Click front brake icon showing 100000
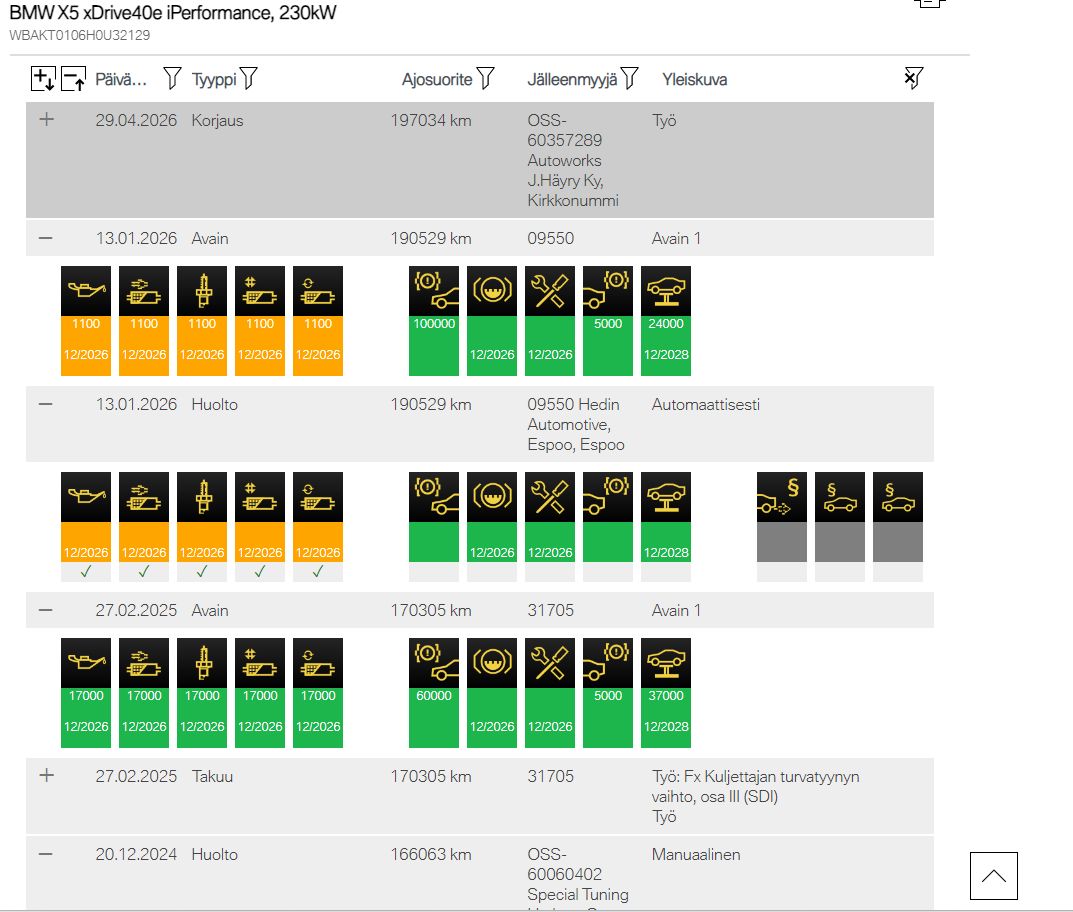Image resolution: width=1073 pixels, height=912 pixels. click(x=434, y=291)
